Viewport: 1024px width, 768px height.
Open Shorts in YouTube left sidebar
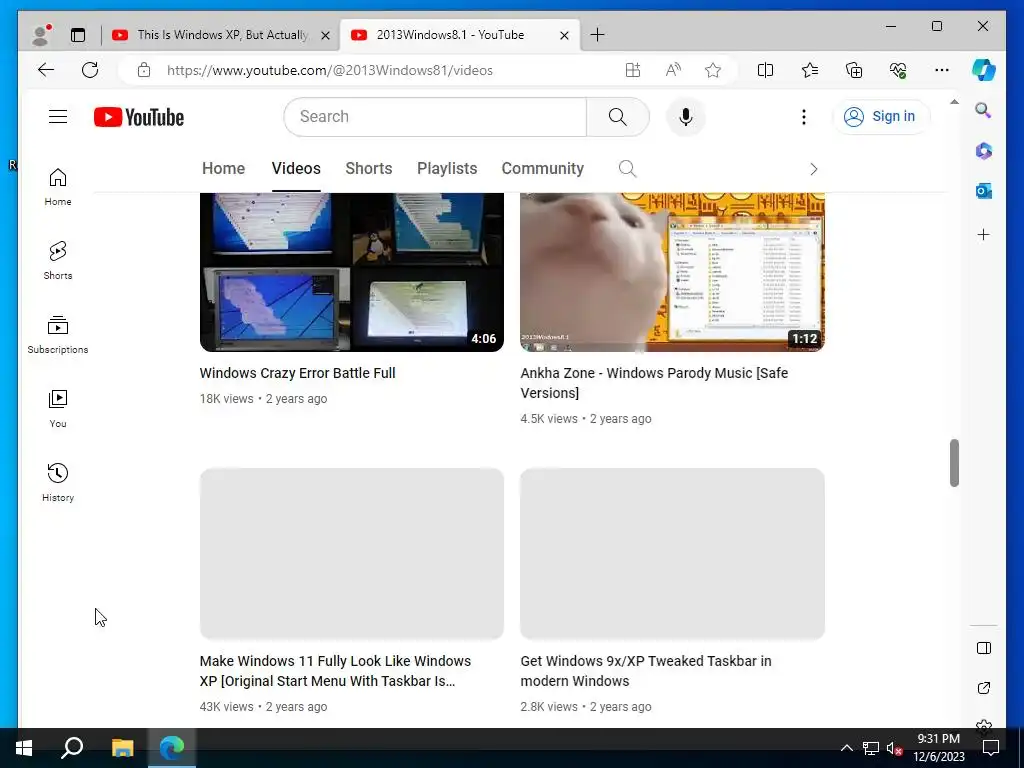coord(58,261)
